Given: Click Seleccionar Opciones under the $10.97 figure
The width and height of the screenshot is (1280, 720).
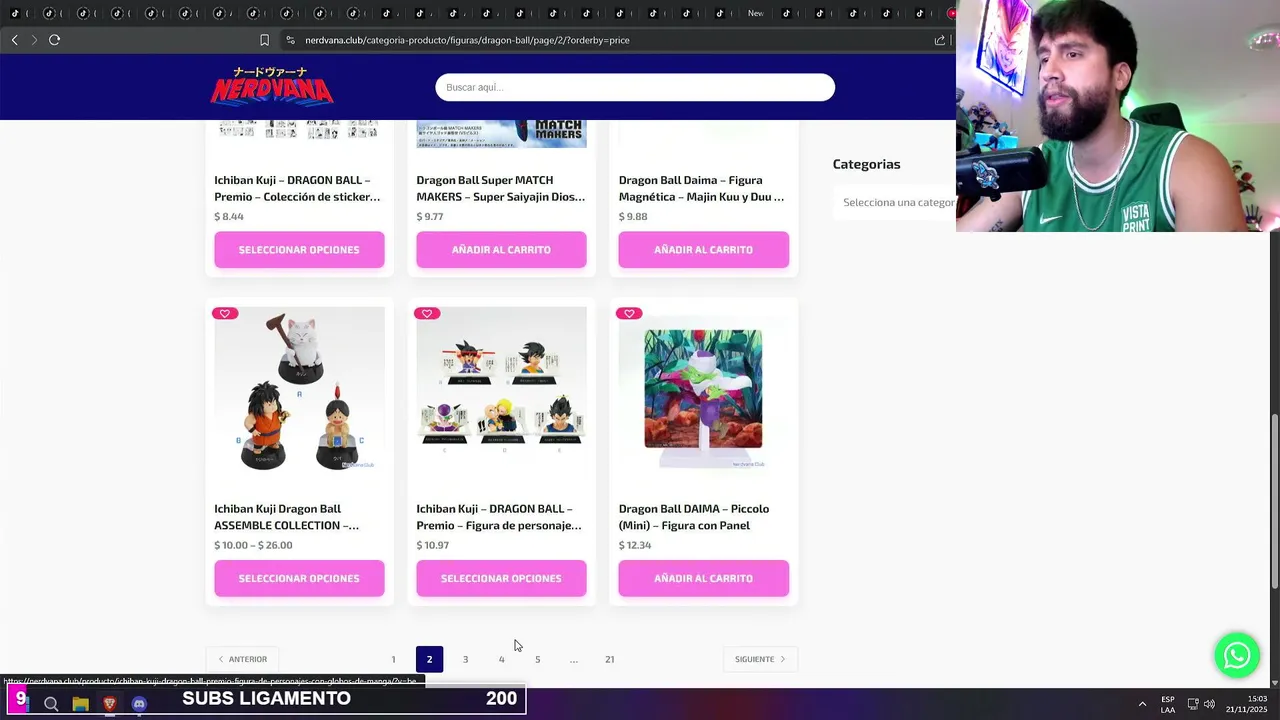Looking at the screenshot, I should pyautogui.click(x=501, y=578).
